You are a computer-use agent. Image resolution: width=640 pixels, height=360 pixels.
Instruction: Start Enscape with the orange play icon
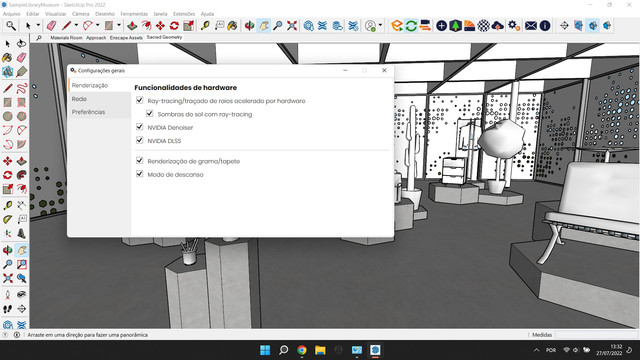396,26
